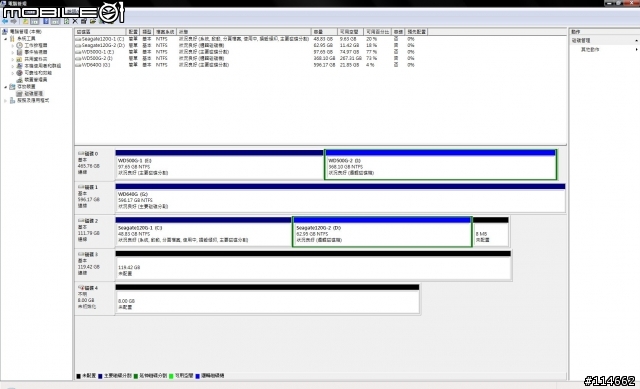The width and height of the screenshot is (640, 389).
Task: Select the Storage tree node
Action: click(22, 87)
